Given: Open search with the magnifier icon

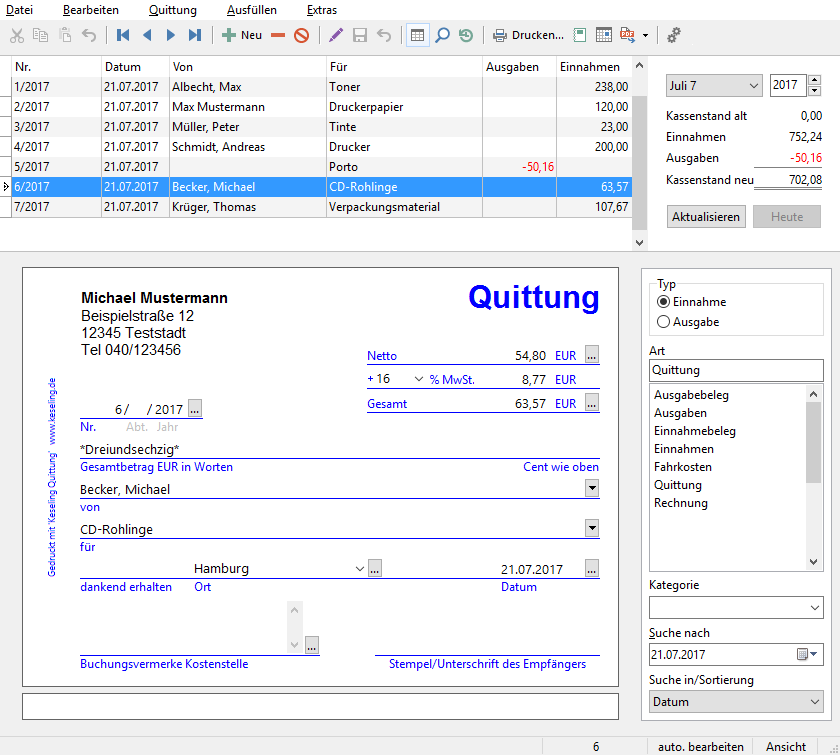Looking at the screenshot, I should (442, 35).
